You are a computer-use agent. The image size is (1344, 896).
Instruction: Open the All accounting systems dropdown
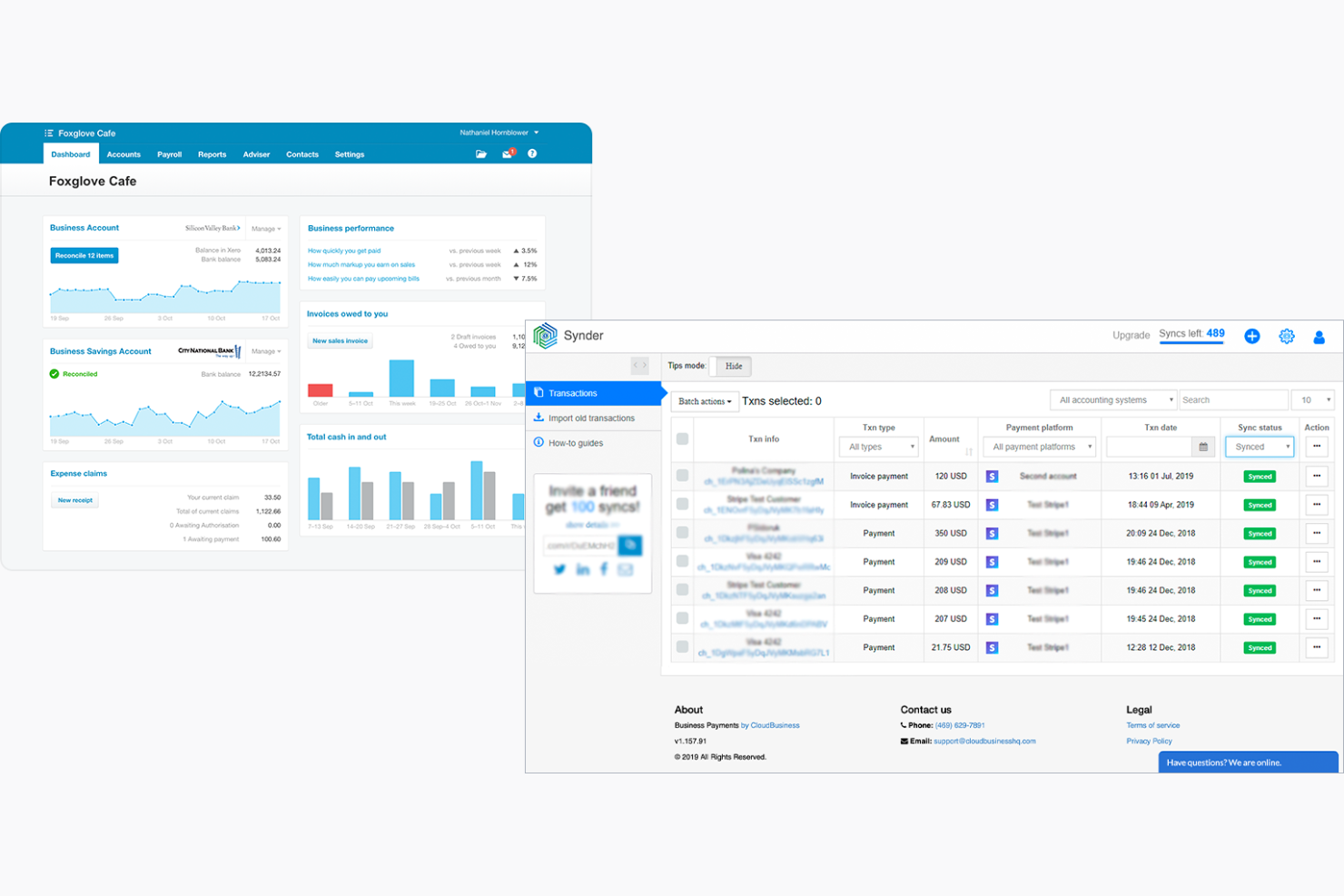(x=1114, y=400)
